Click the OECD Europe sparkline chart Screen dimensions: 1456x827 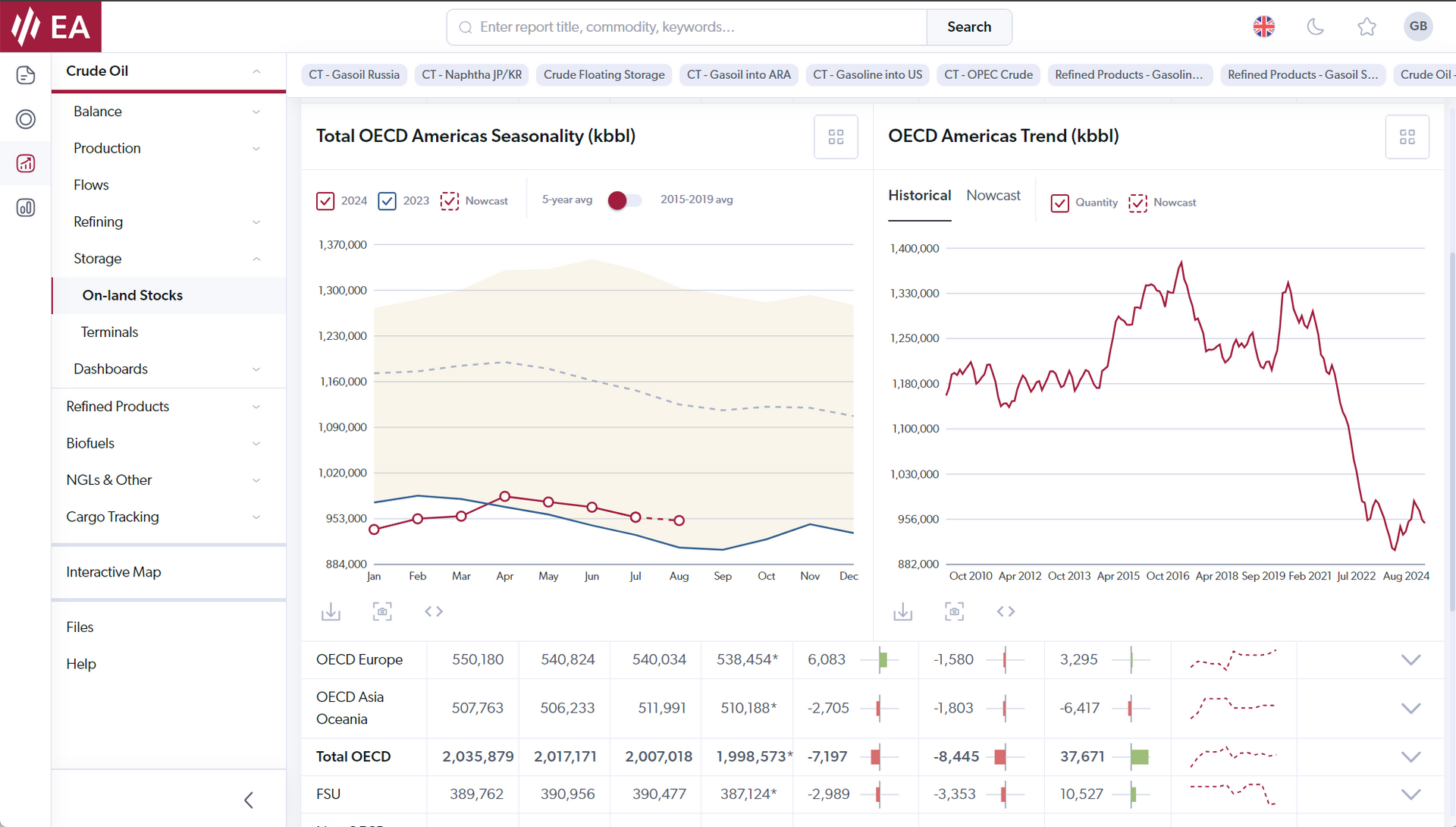coord(1233,659)
